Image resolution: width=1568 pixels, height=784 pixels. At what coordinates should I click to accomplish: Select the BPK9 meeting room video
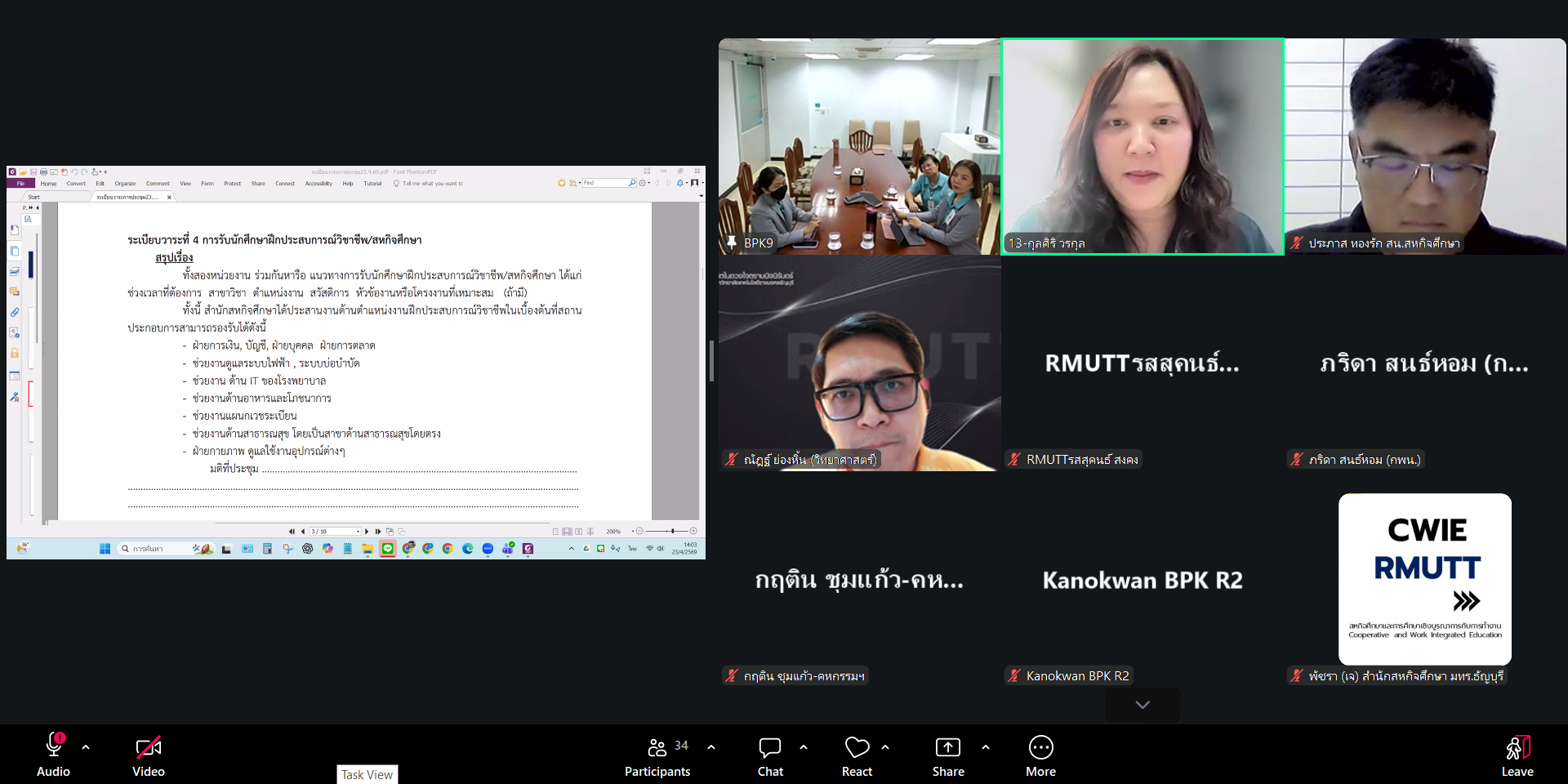pyautogui.click(x=859, y=147)
